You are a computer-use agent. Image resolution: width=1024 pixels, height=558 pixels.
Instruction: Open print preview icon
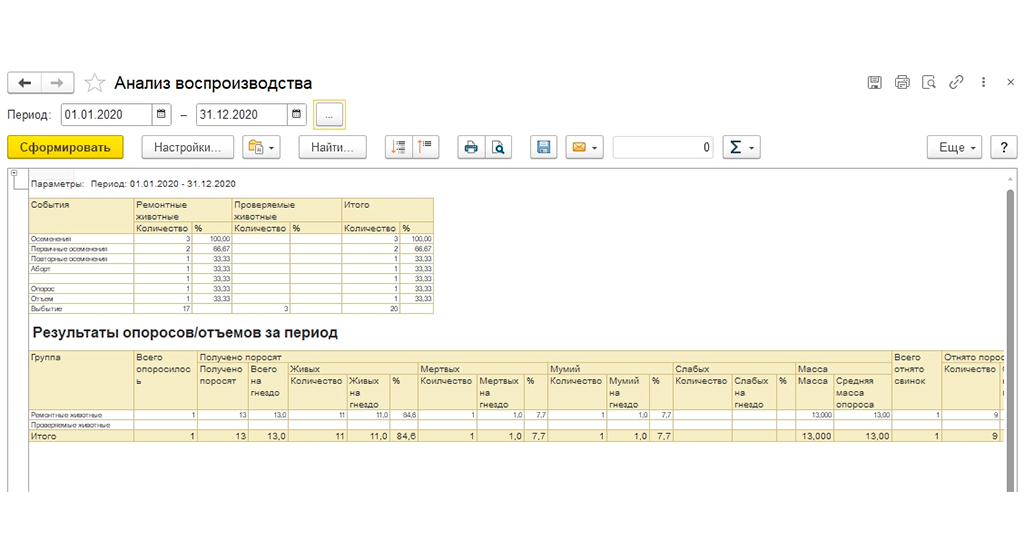[497, 147]
